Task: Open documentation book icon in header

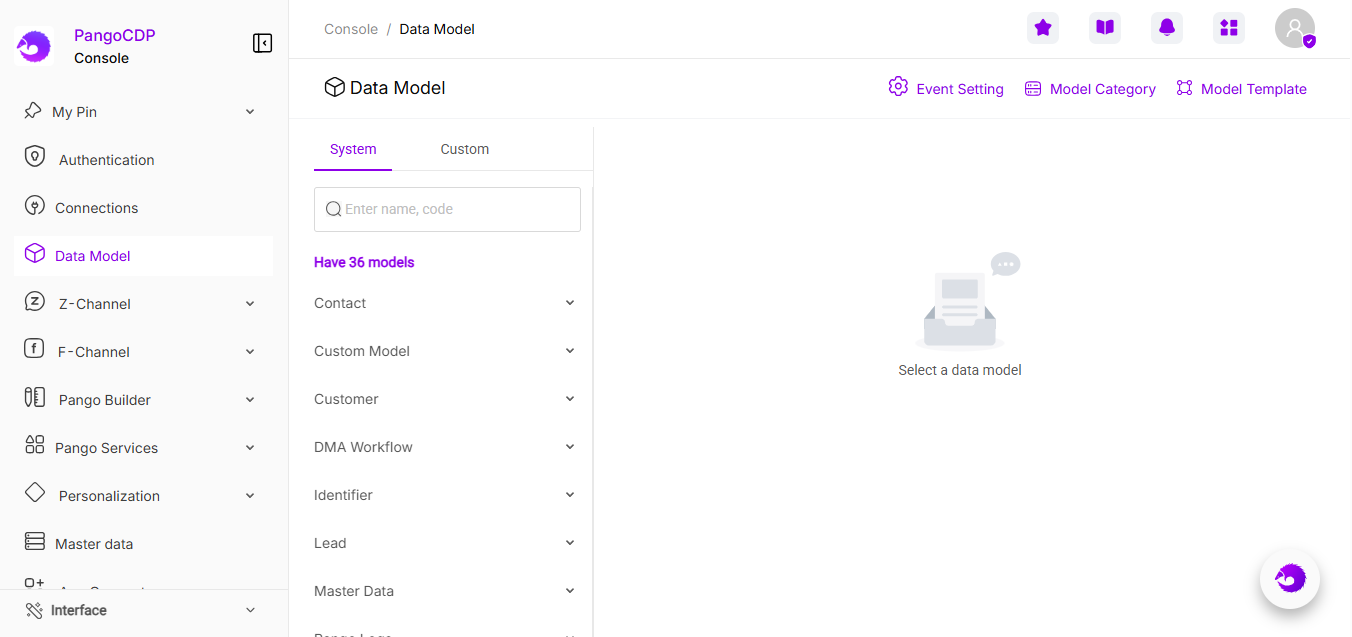Action: click(x=1105, y=28)
